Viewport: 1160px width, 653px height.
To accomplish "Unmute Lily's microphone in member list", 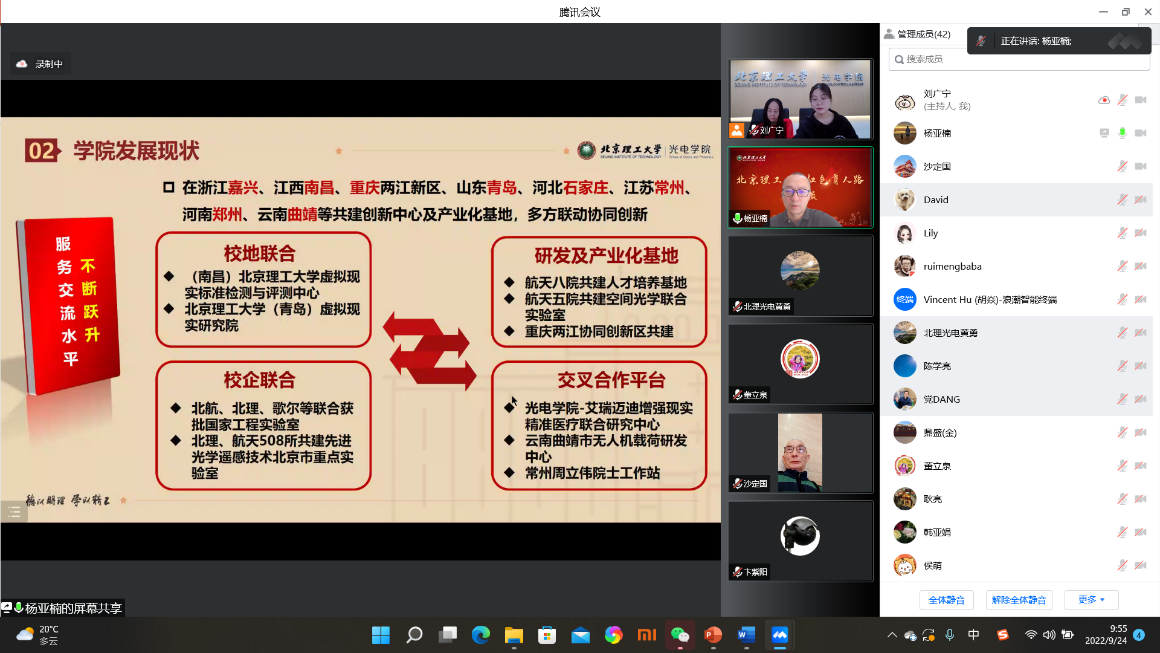I will click(x=1122, y=233).
